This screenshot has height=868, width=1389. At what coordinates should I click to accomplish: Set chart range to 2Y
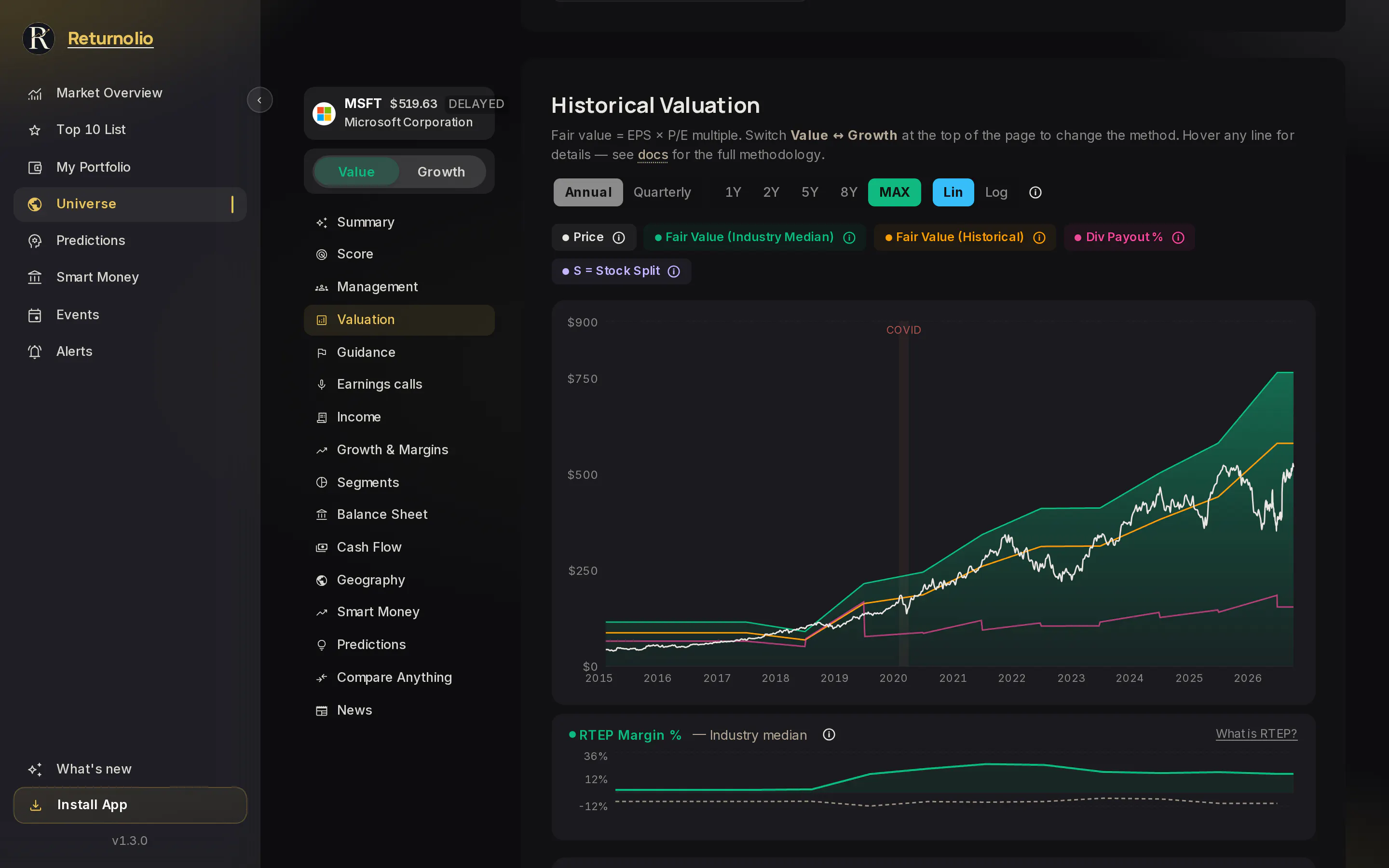(x=771, y=192)
